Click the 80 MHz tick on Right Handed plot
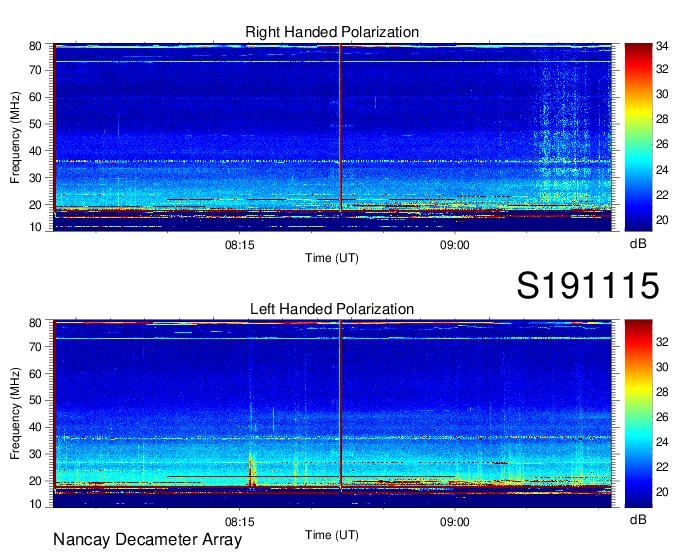 (x=35, y=46)
